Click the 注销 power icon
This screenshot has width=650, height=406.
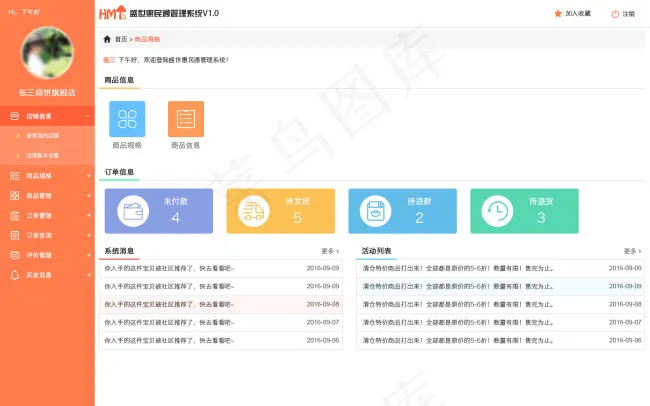pyautogui.click(x=615, y=14)
